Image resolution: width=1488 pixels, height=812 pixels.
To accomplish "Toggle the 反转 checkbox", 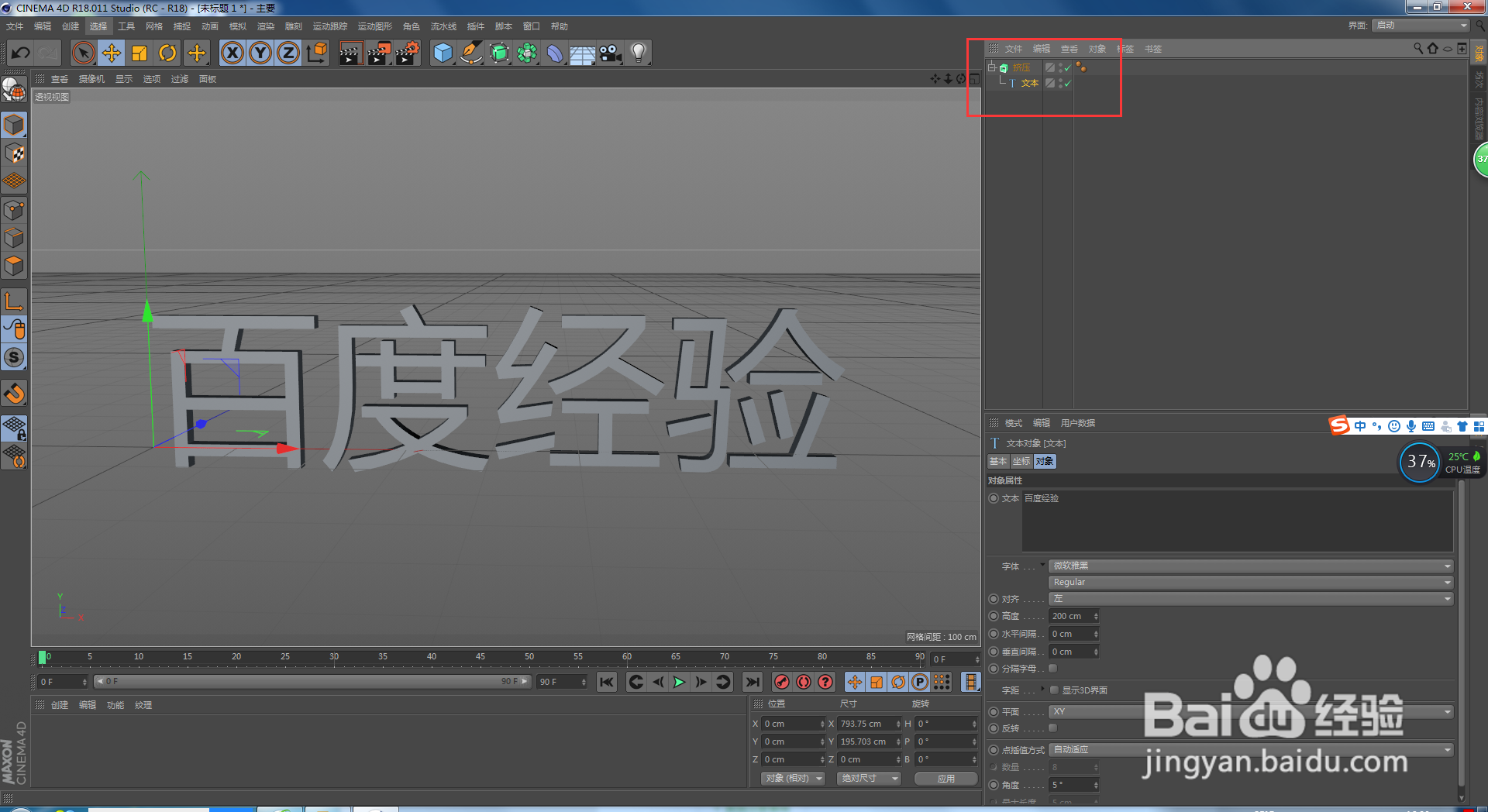I will pyautogui.click(x=1052, y=728).
